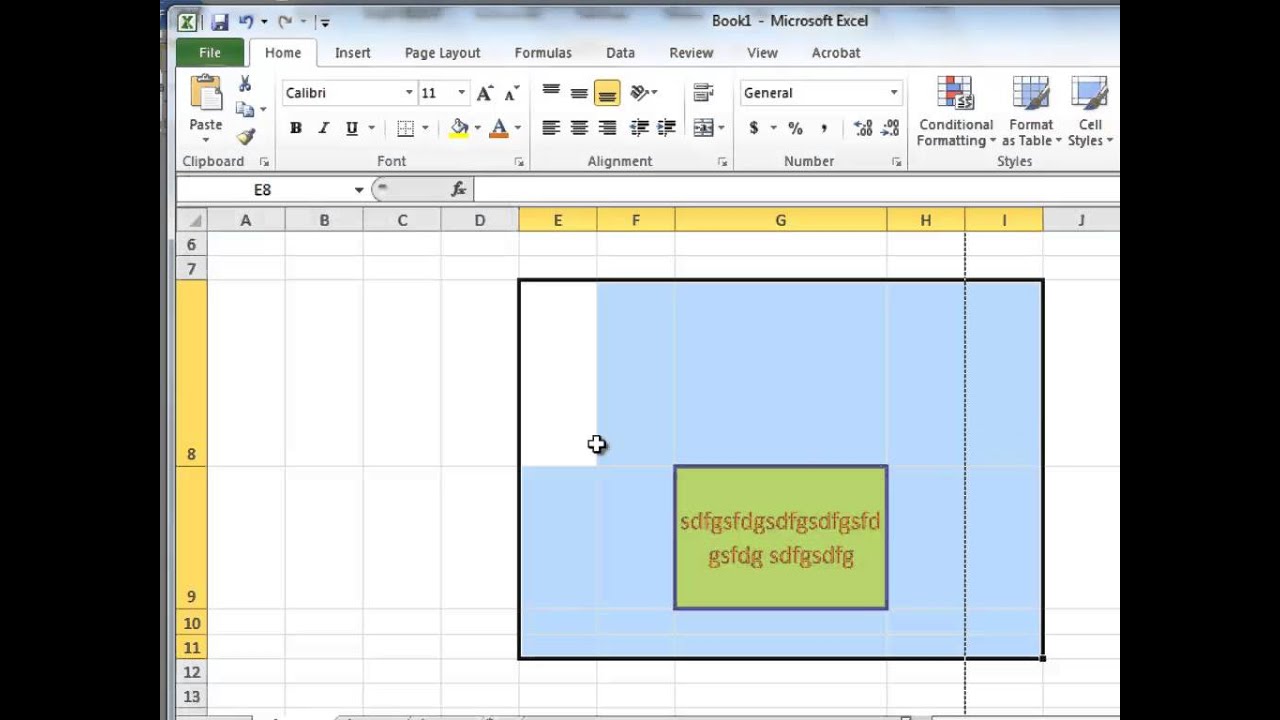Apply Percent Style format
Screen dimensions: 1280x720
coord(795,128)
